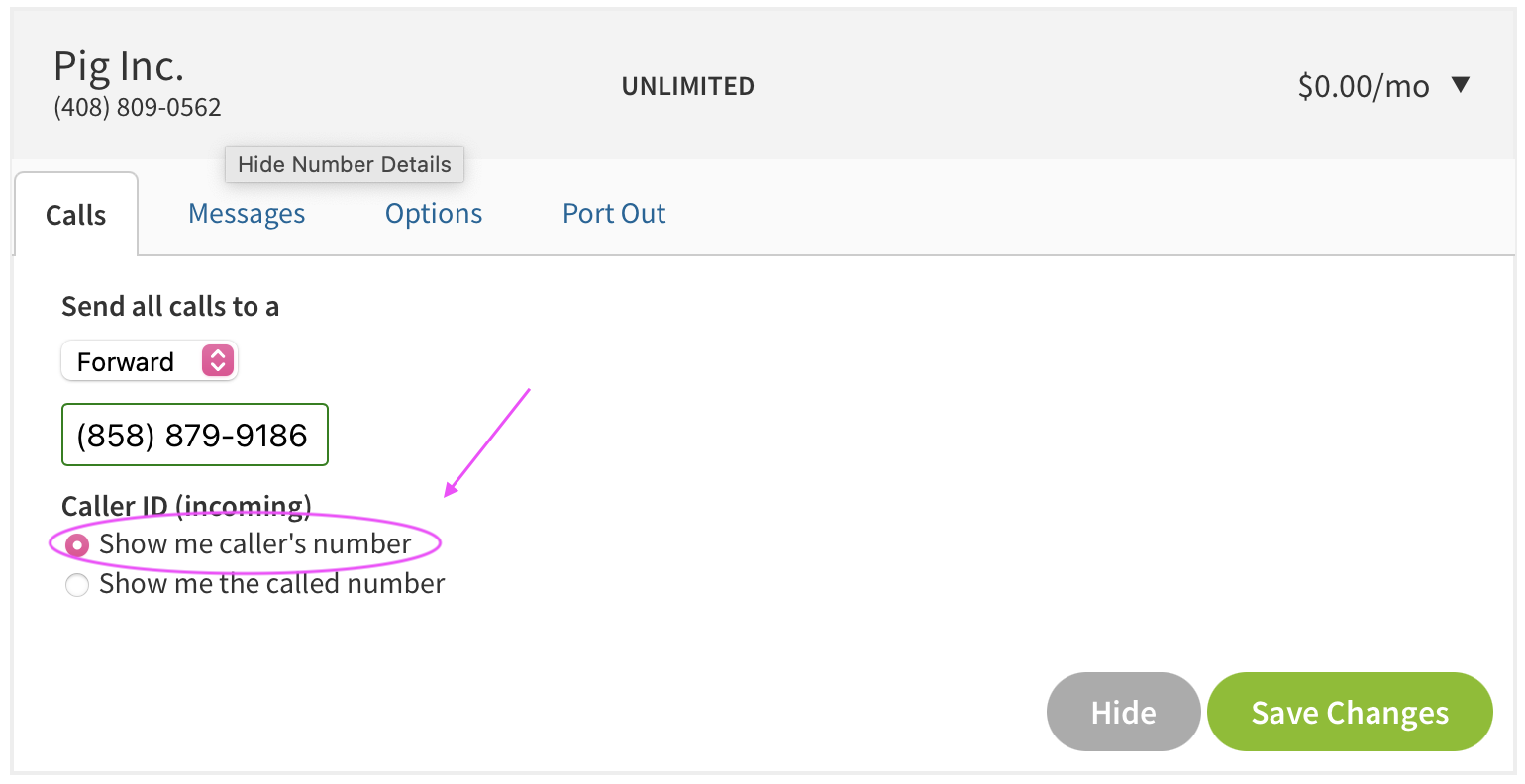Select the "Show me caller's number" radio circle
Image resolution: width=1525 pixels, height=784 pixels.
pos(77,545)
